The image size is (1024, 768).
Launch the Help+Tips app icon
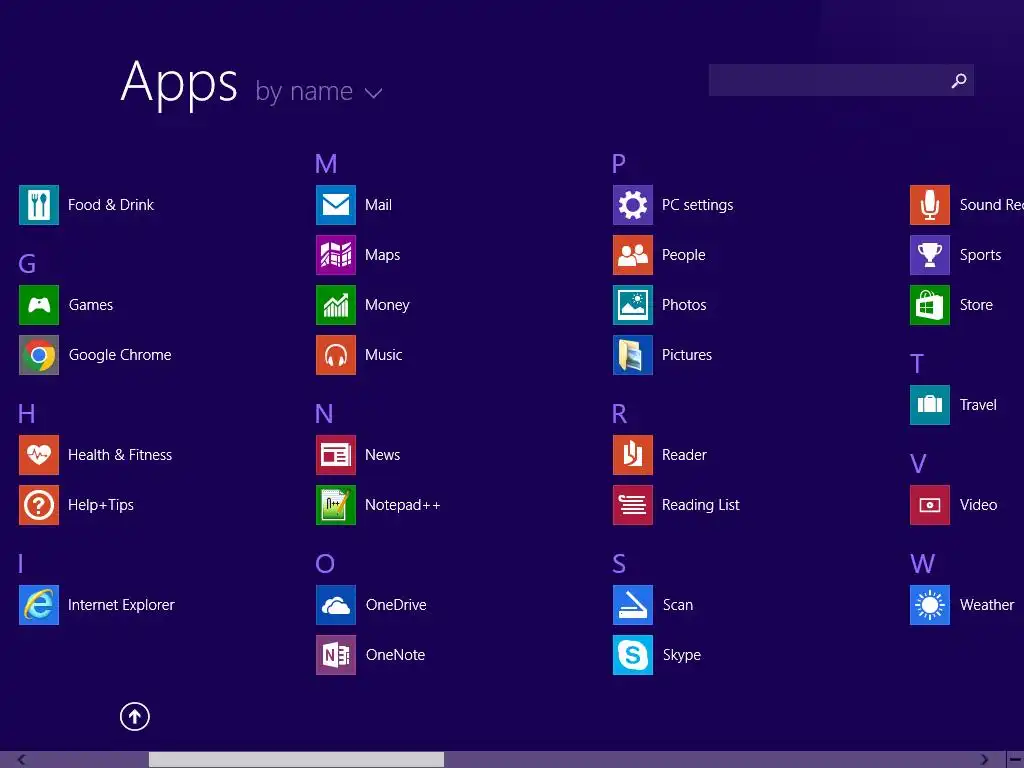[x=39, y=505]
